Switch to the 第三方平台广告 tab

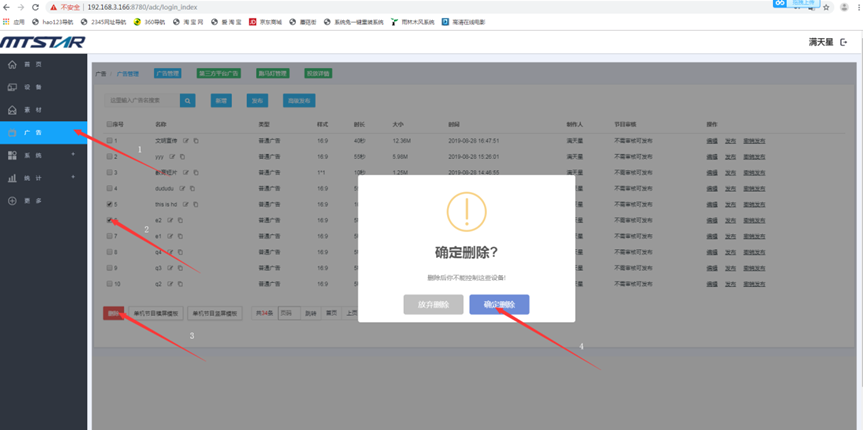tap(222, 73)
